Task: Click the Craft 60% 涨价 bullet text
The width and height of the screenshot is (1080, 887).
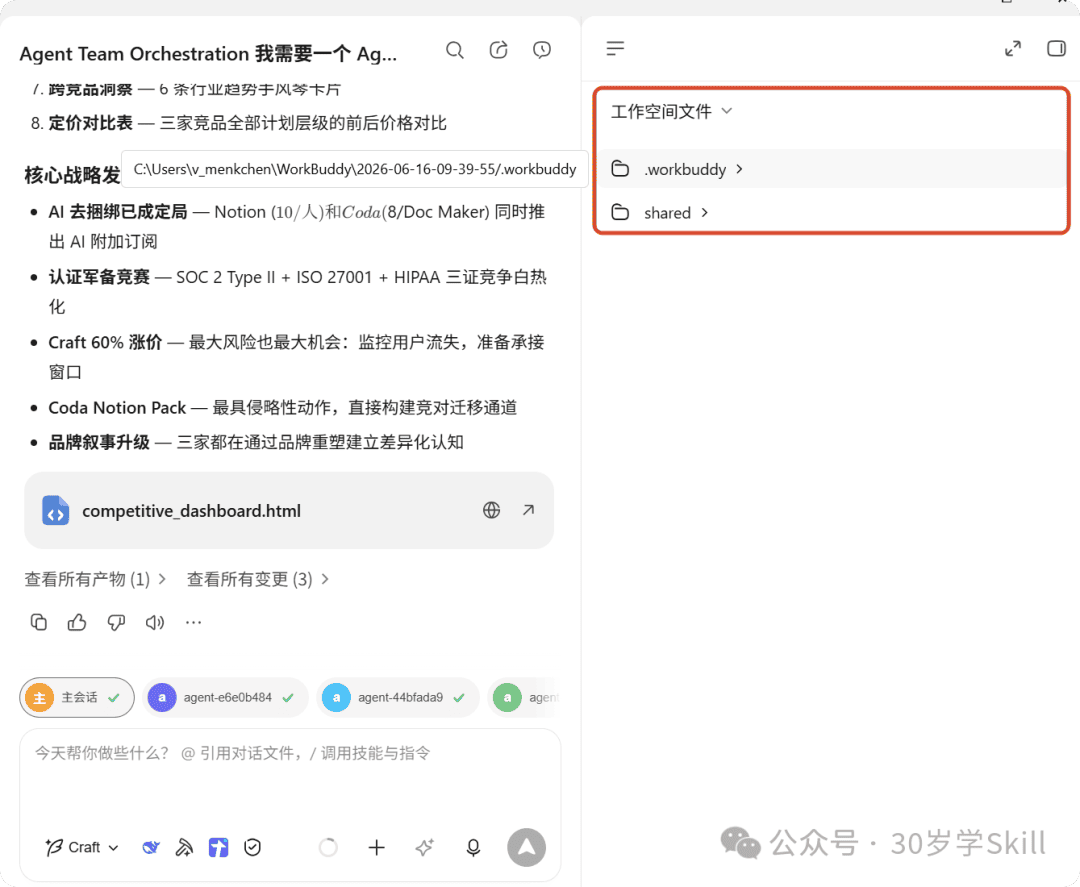Action: pyautogui.click(x=105, y=342)
